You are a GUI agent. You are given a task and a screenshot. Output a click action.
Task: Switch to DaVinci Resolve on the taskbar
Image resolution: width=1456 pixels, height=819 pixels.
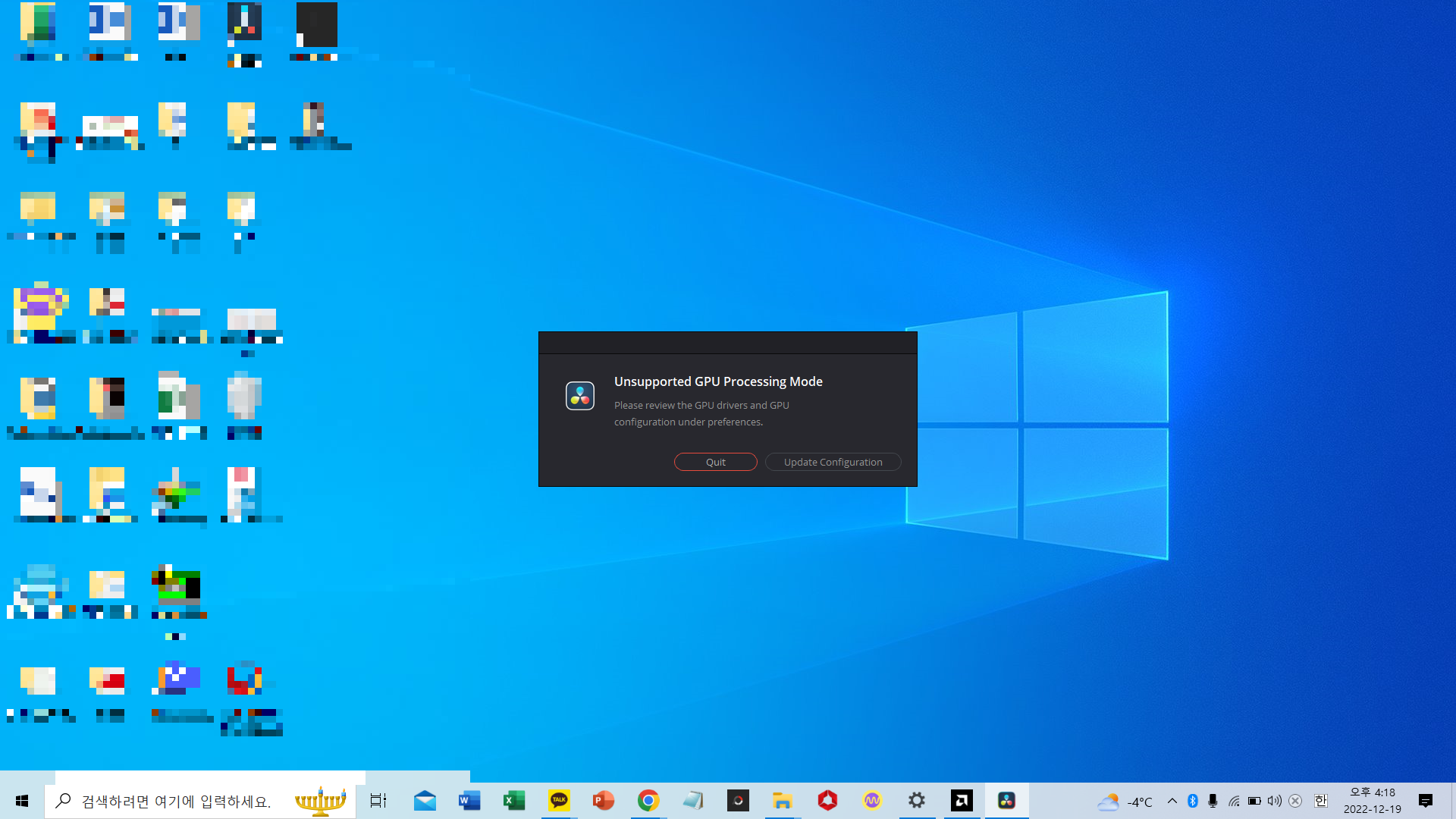pos(1006,801)
